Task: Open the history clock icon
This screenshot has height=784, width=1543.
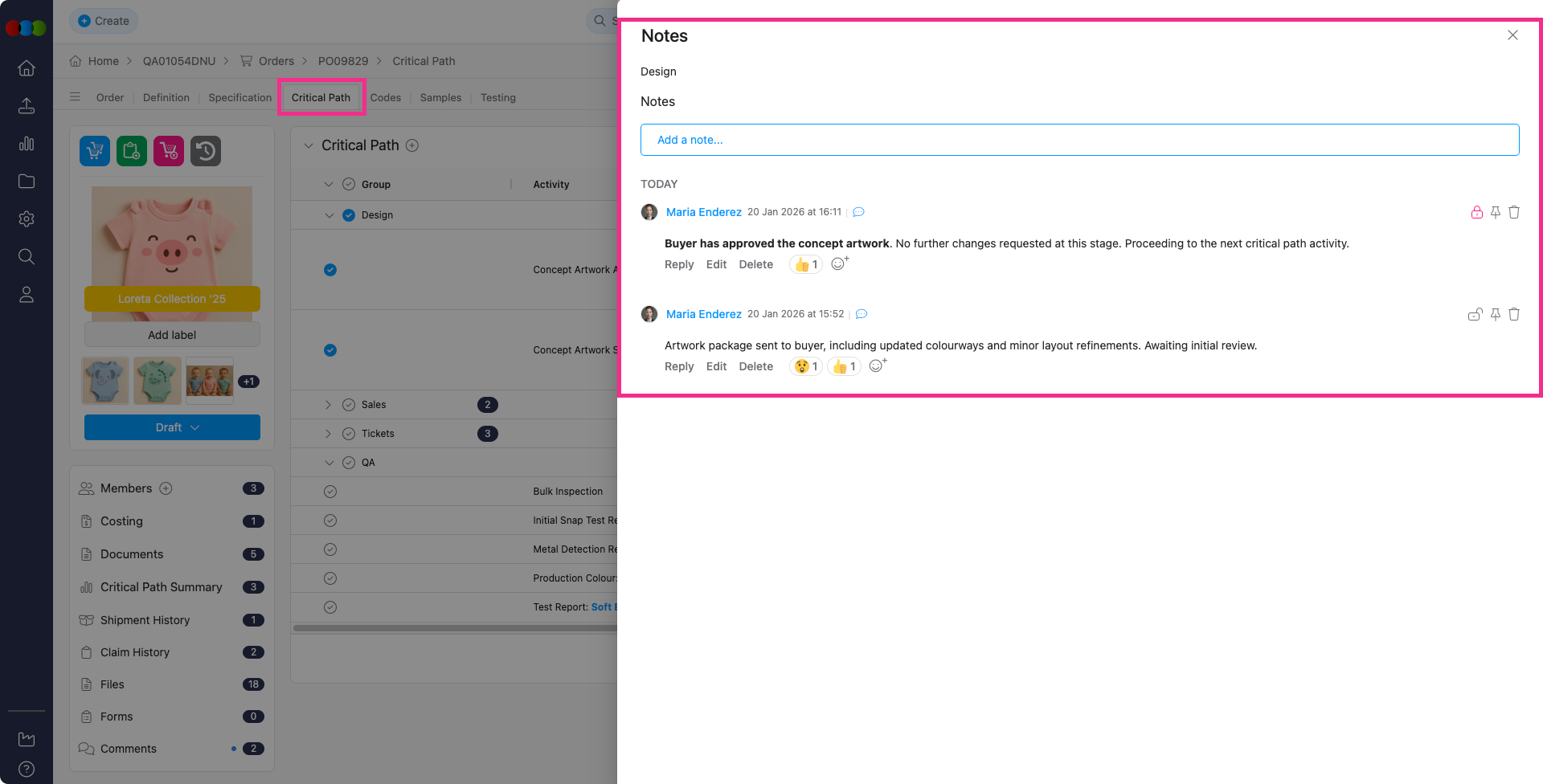Action: (206, 151)
